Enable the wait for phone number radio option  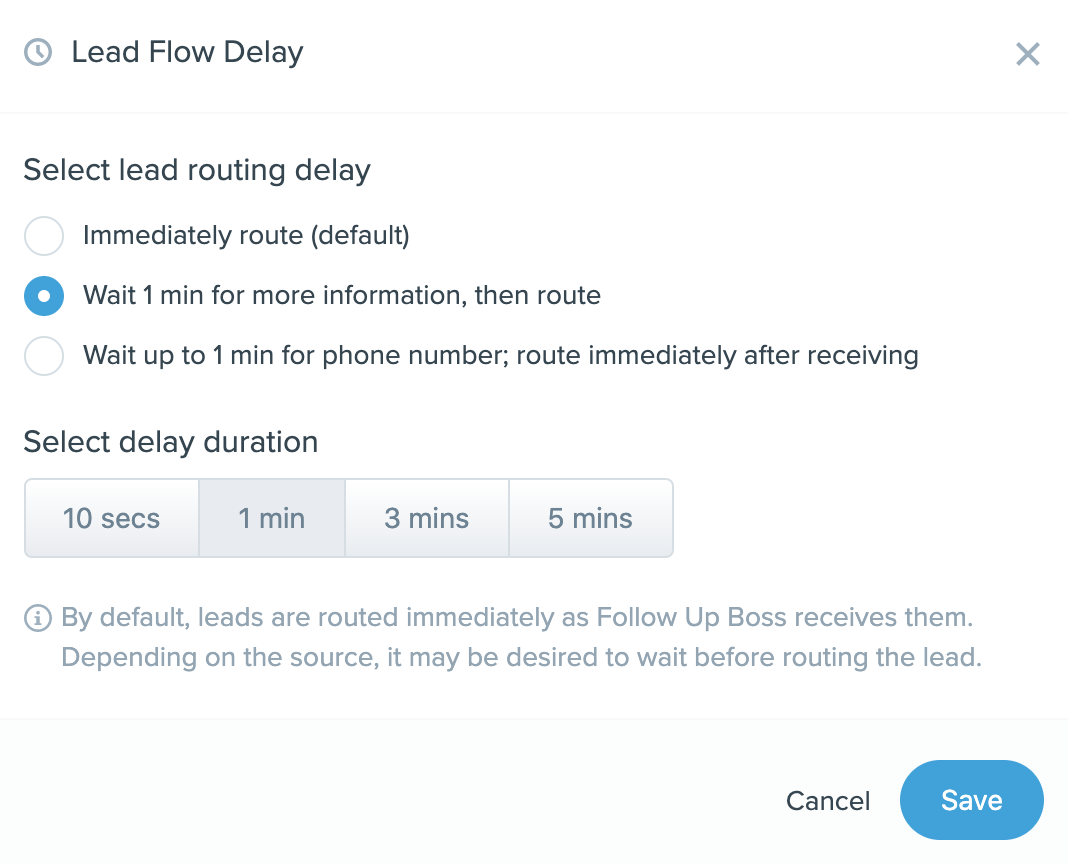44,356
